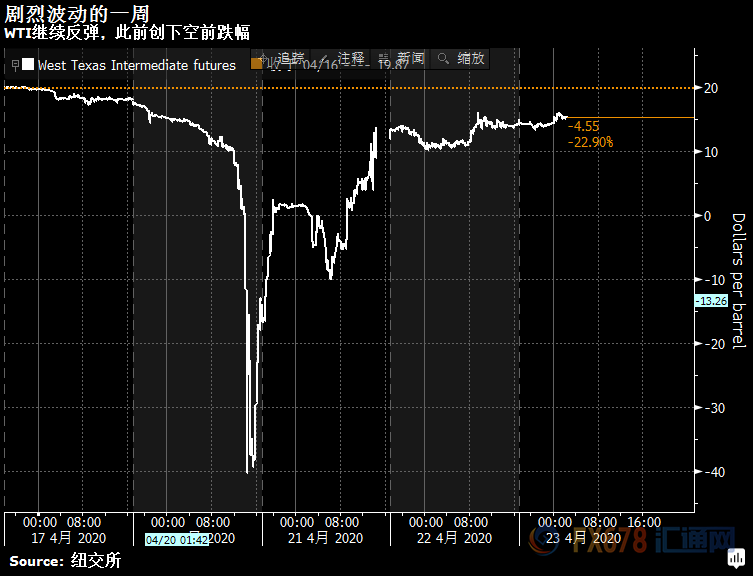Click the pencil icon beside 注释

[x=324, y=59]
